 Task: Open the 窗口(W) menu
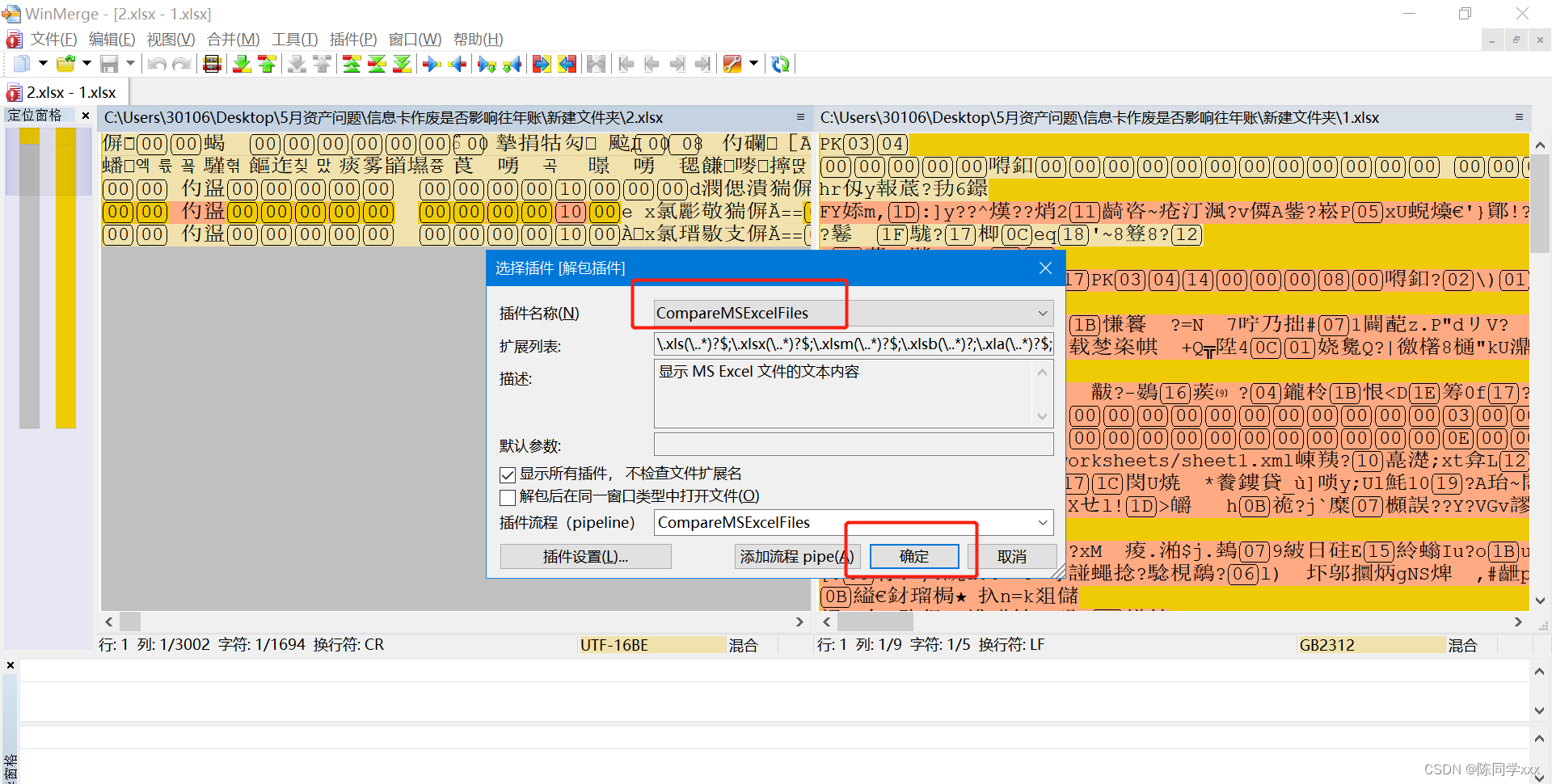tap(415, 39)
